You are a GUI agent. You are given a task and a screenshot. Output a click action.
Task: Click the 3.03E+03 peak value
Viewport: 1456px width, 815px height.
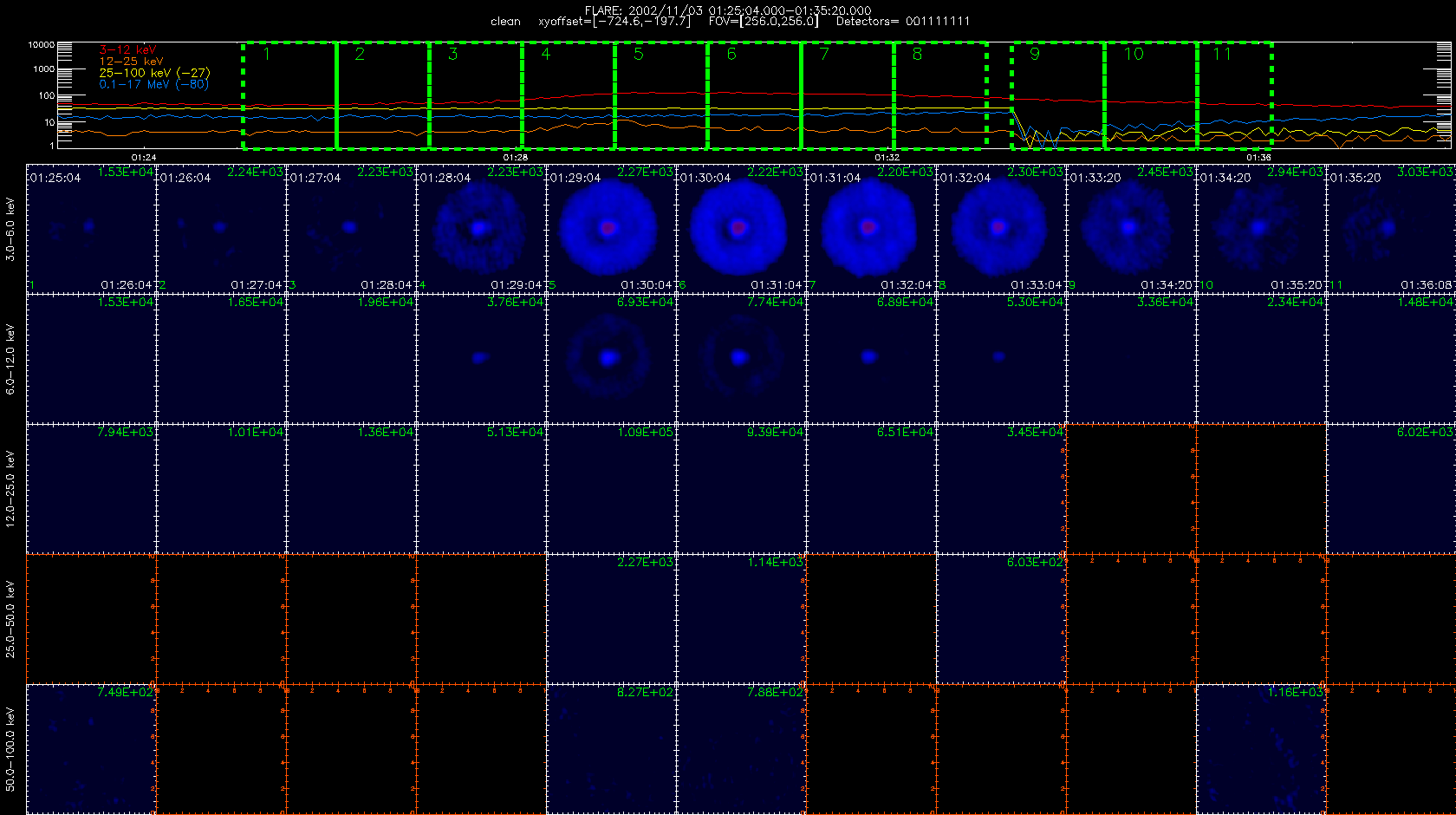1426,172
